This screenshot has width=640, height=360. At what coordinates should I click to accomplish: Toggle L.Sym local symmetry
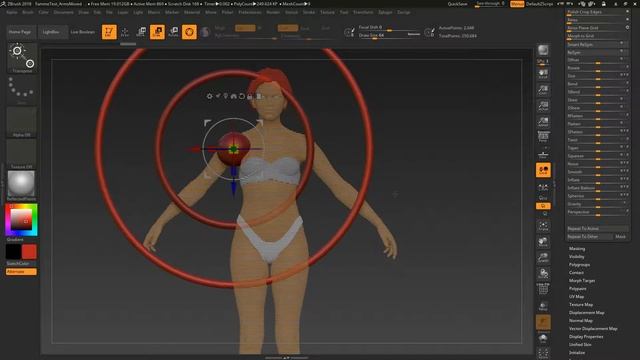[x=543, y=188]
